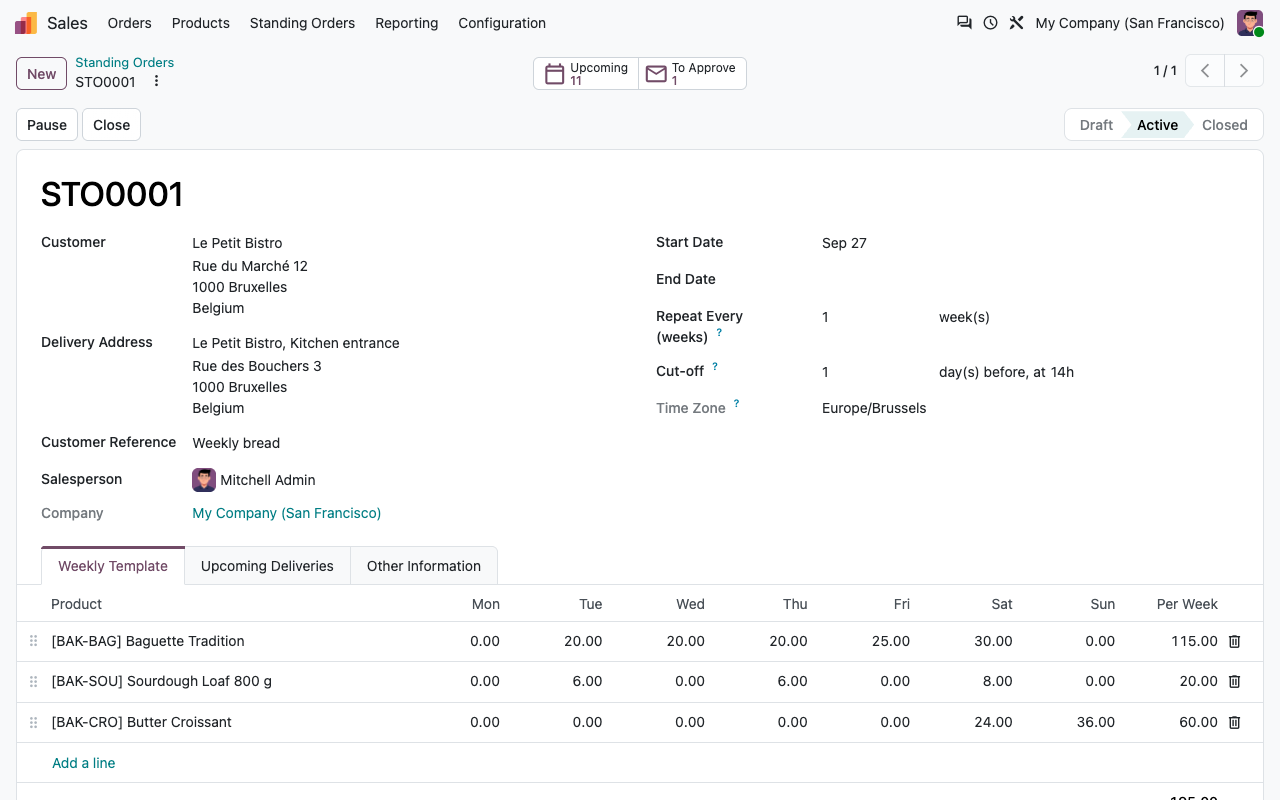Open the debug tools icon

[x=1016, y=23]
